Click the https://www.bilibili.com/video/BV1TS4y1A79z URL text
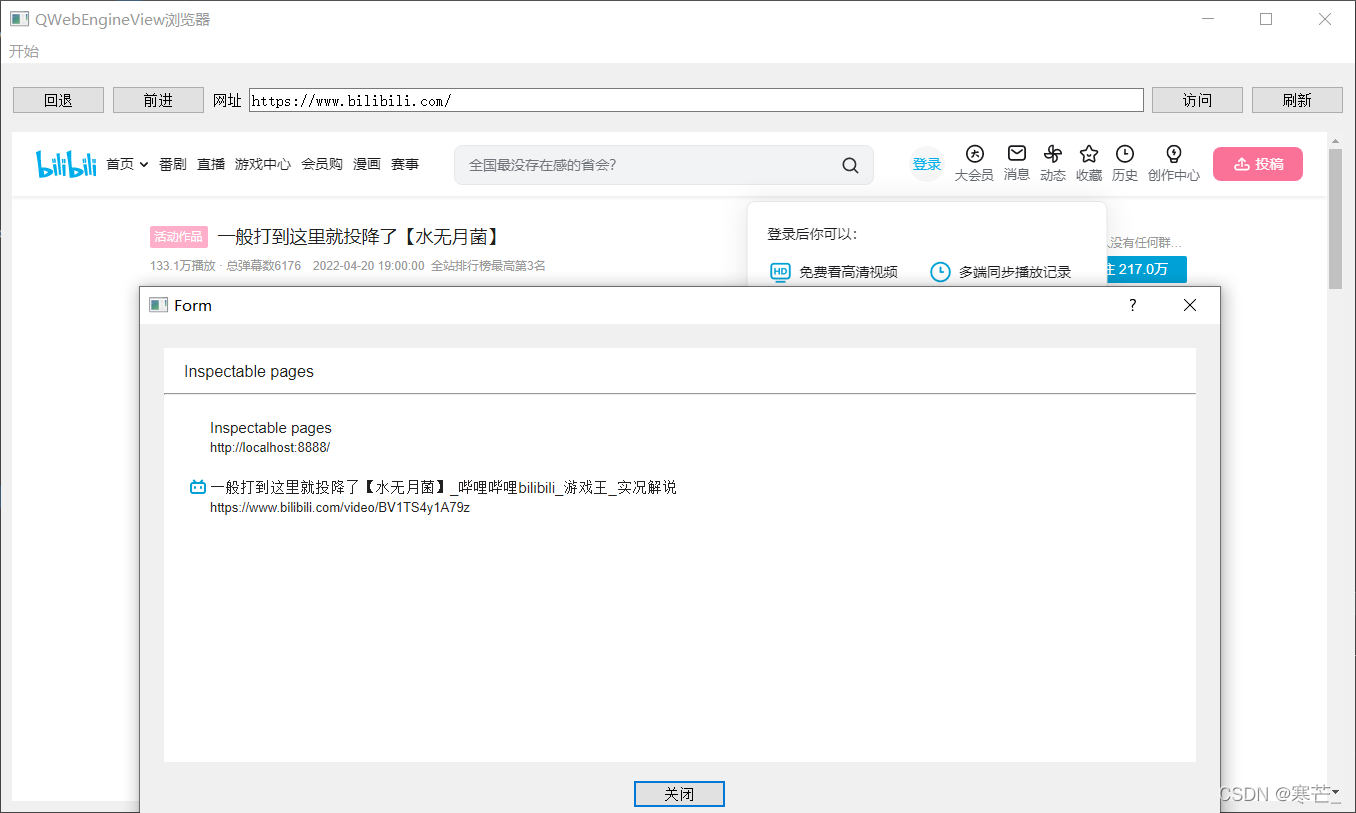Screen dimensions: 1356x813 click(340, 508)
